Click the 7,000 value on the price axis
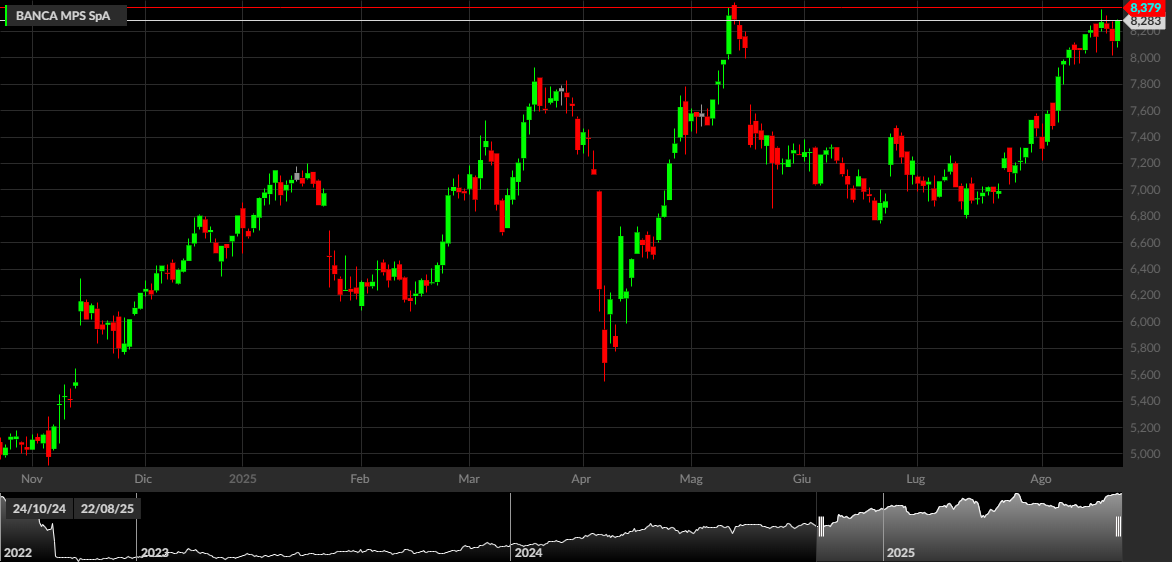1172x562 pixels. [x=1145, y=190]
